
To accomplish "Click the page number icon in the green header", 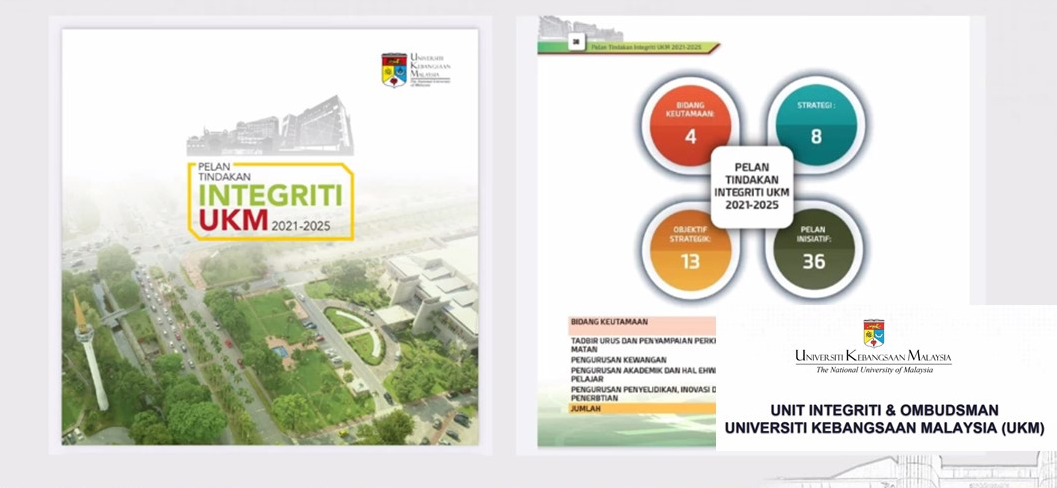I will tap(575, 42).
